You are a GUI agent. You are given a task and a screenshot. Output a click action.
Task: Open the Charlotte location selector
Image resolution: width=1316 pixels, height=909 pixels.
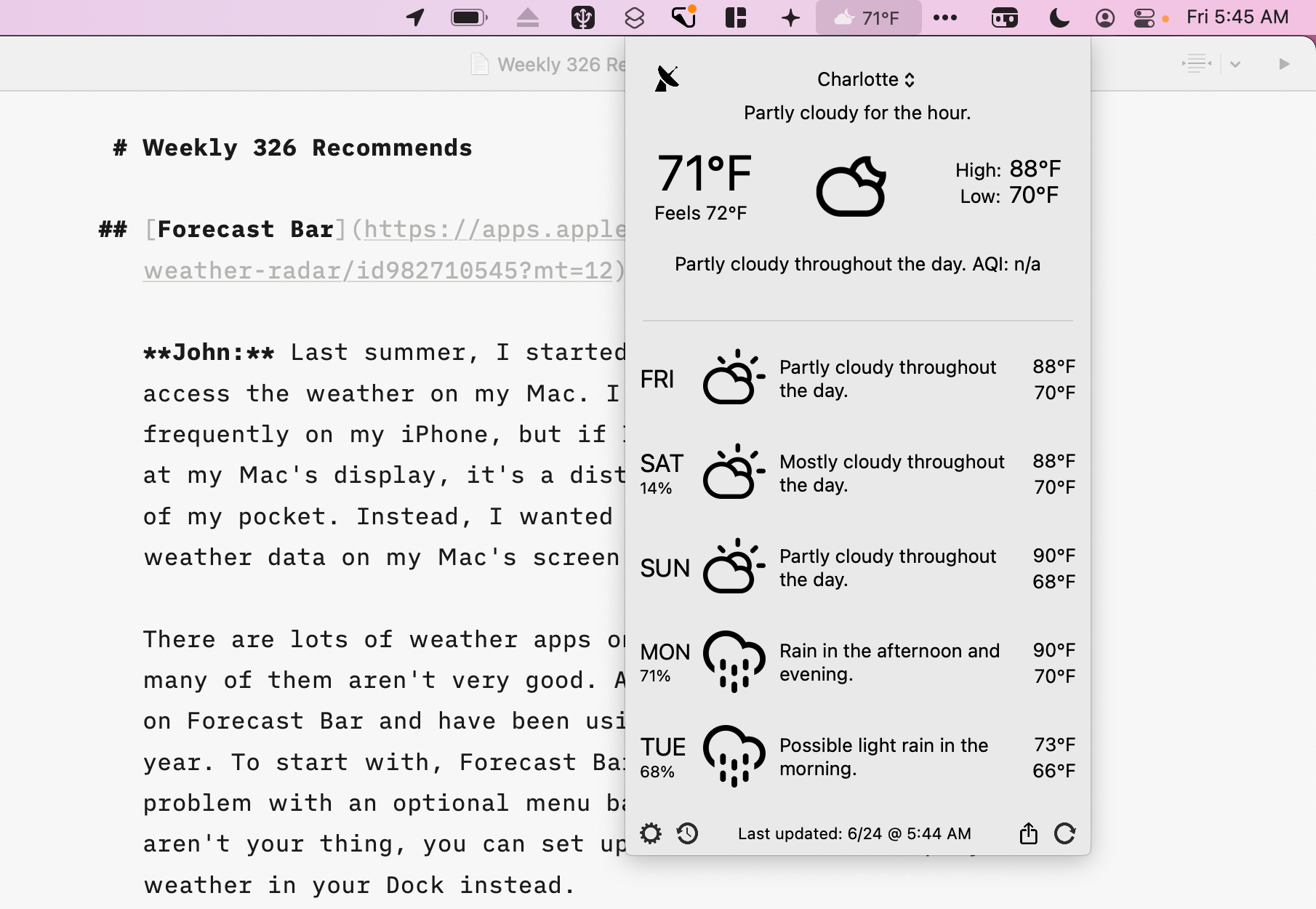point(865,79)
